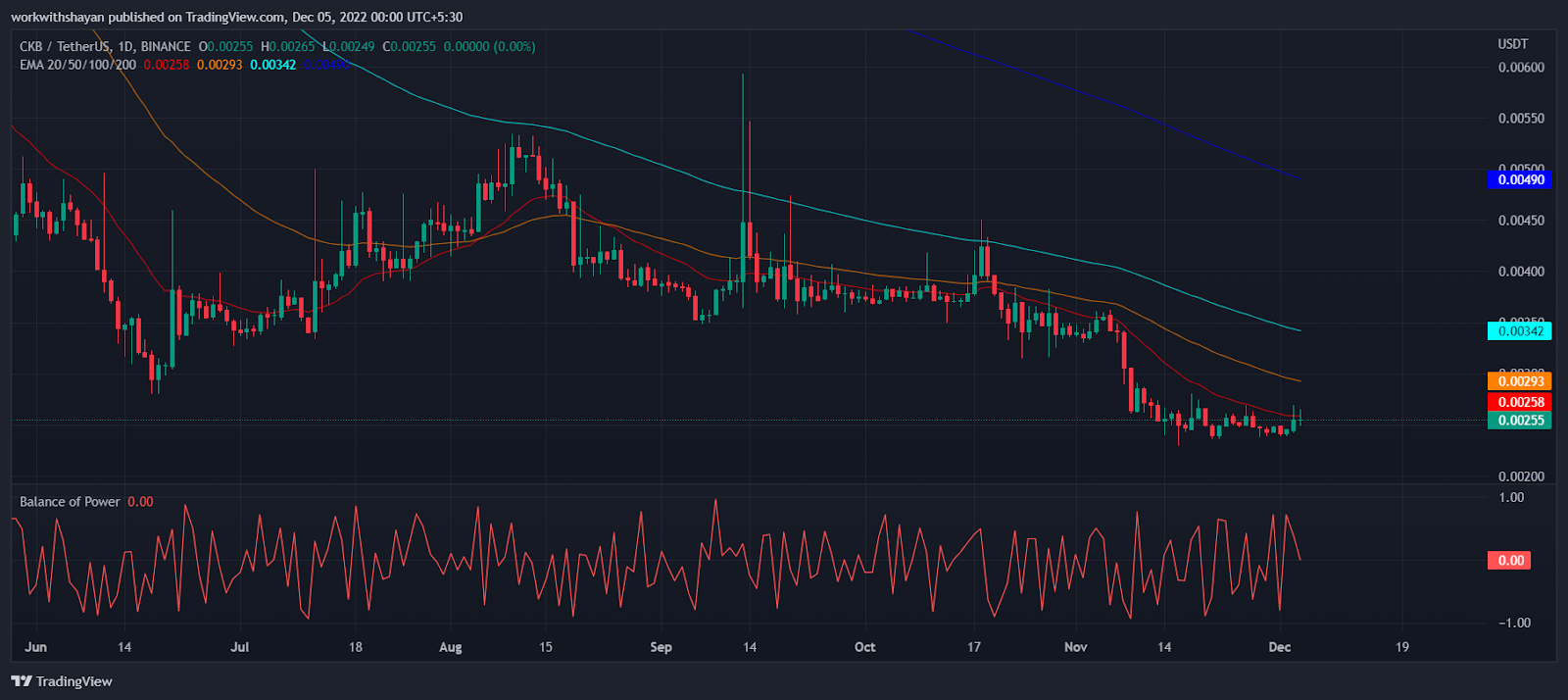Click the blue 0.00490 price axis tag
The height and width of the screenshot is (700, 1568).
[1519, 179]
